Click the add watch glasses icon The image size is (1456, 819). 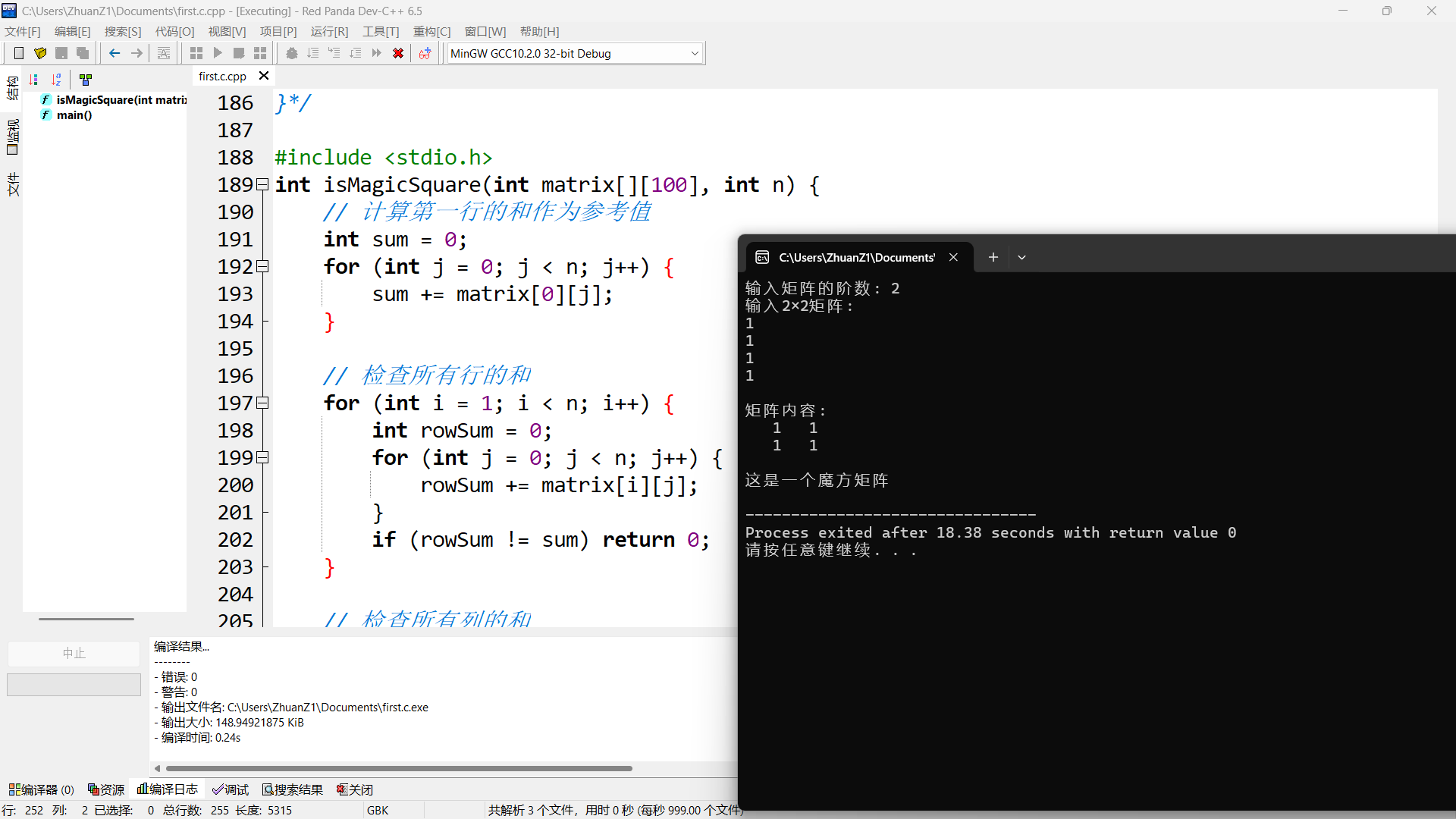pyautogui.click(x=425, y=53)
